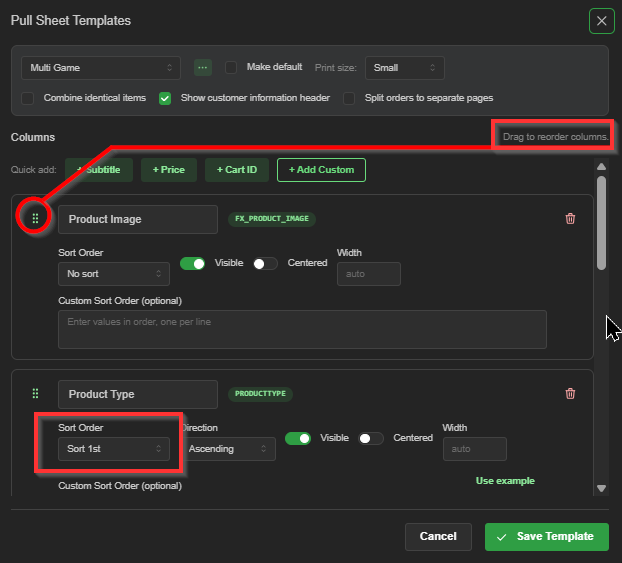Click the scrollbar up arrow
622x563 pixels.
[x=601, y=167]
